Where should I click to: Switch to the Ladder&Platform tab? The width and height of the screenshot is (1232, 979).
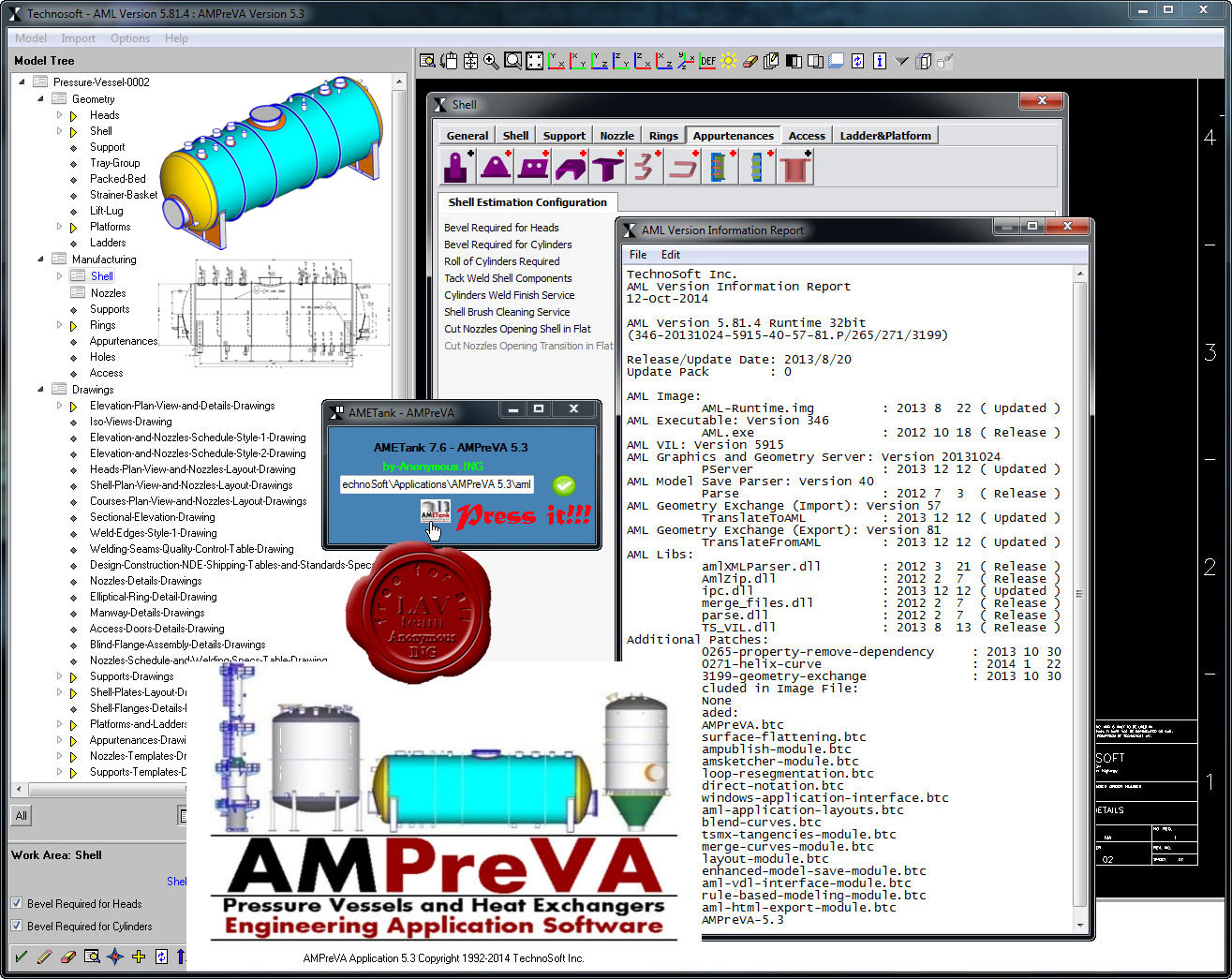(x=885, y=136)
